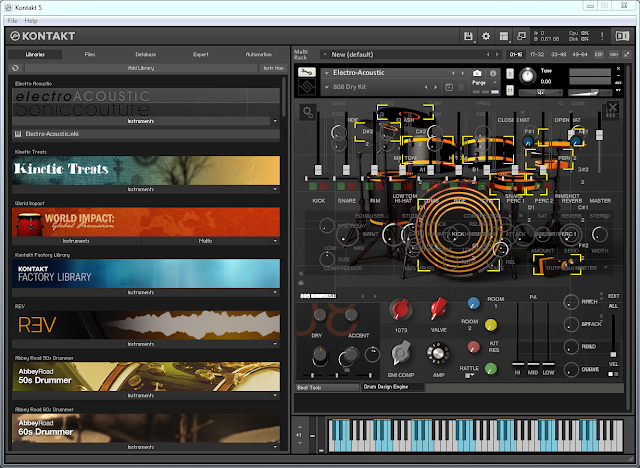The height and width of the screenshot is (468, 640).
Task: Expand Electro Acoustic library options arrow
Action: click(275, 121)
